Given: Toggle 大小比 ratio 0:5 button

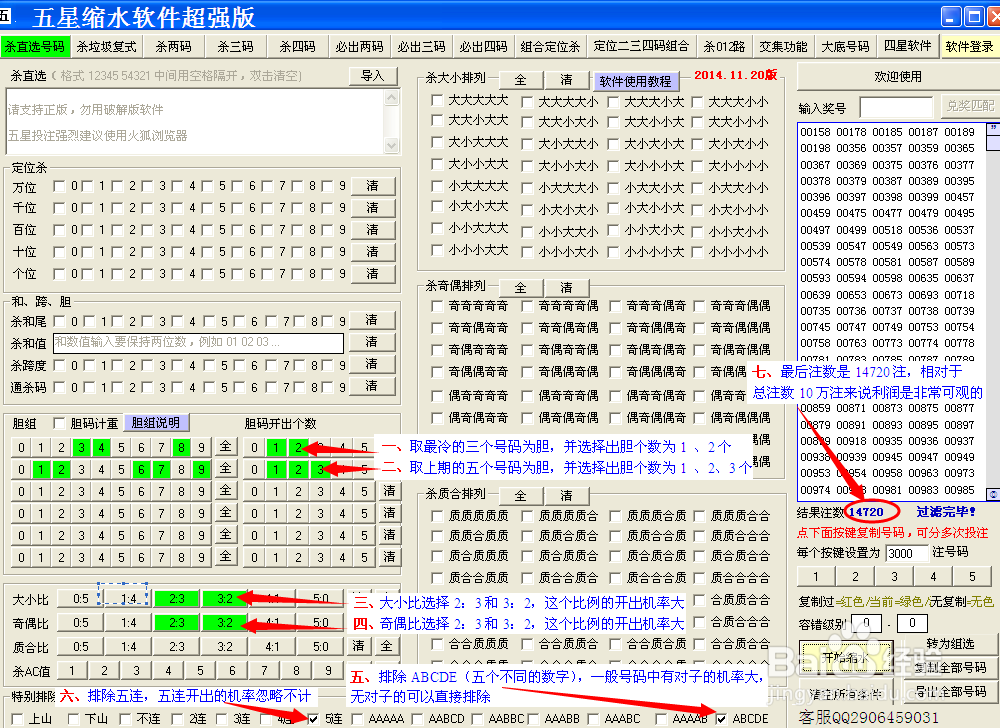Looking at the screenshot, I should [80, 599].
